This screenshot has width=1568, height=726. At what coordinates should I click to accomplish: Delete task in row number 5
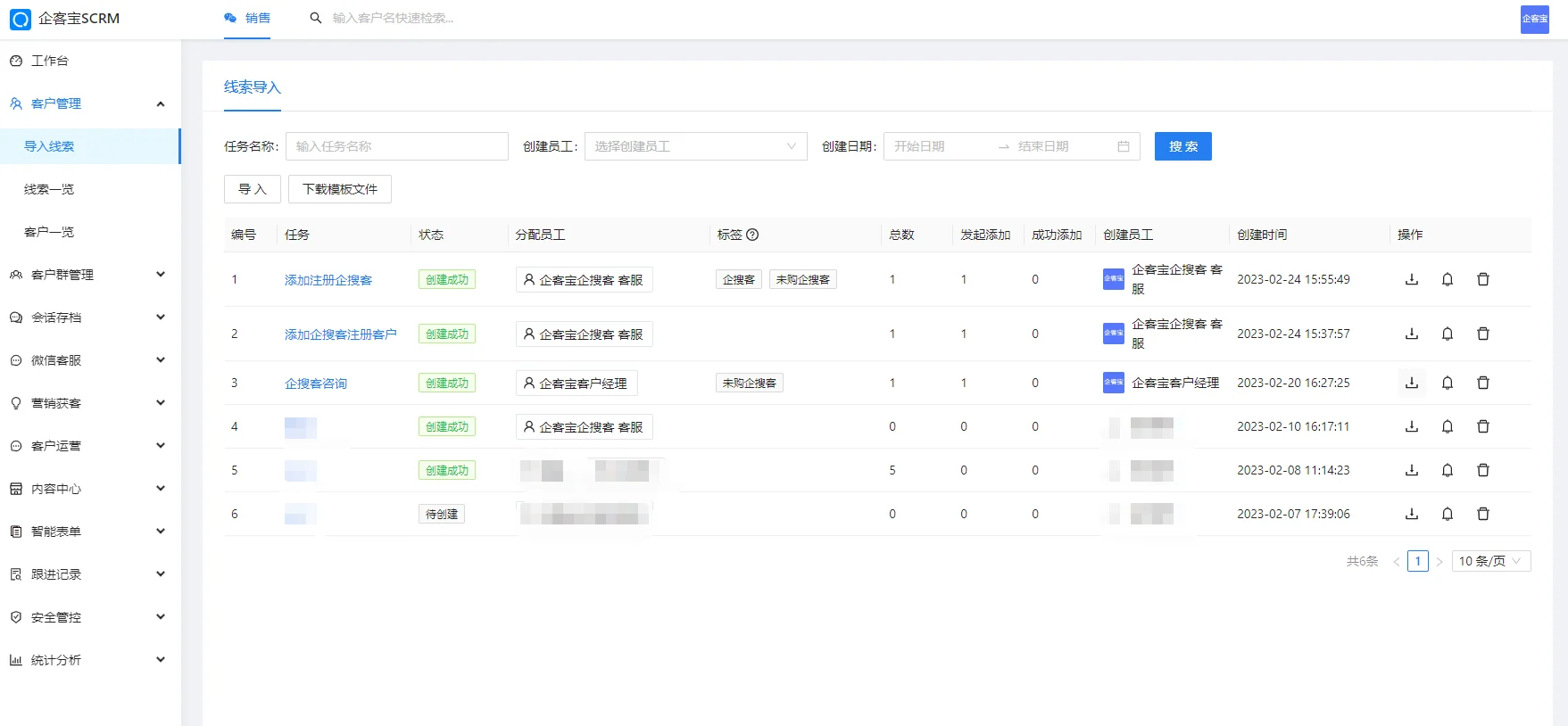pyautogui.click(x=1483, y=470)
